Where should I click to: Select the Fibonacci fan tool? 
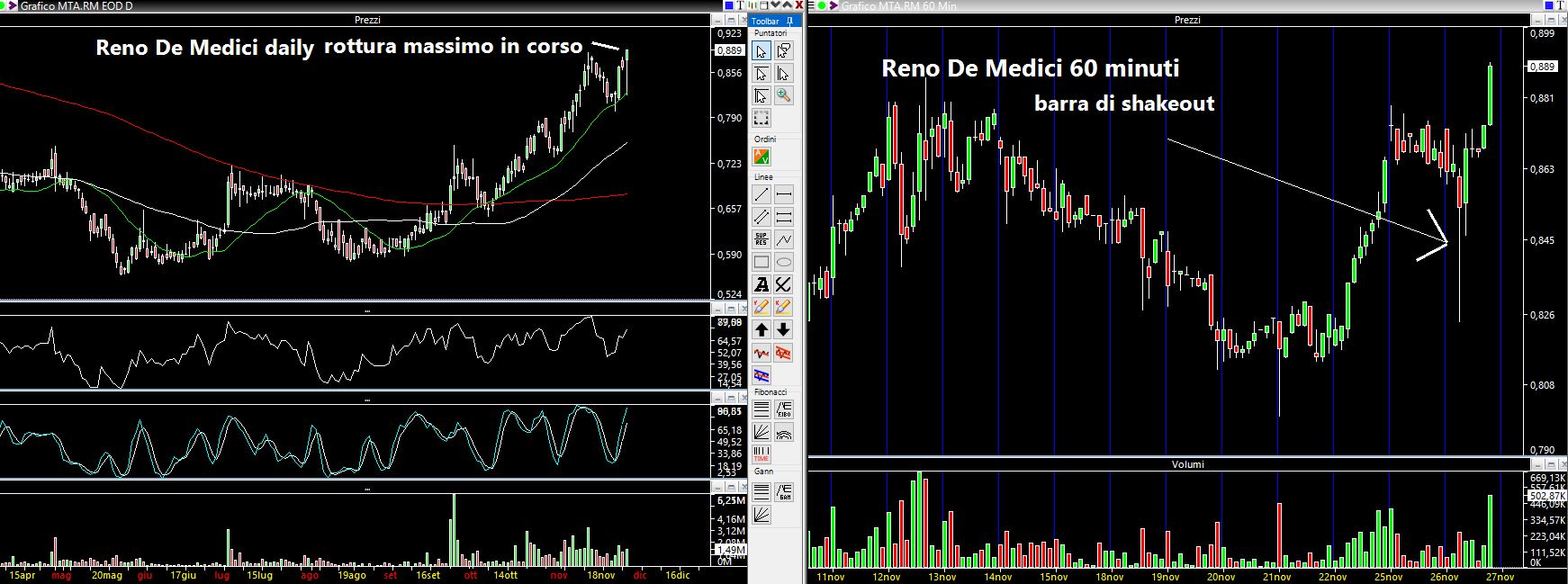(761, 432)
